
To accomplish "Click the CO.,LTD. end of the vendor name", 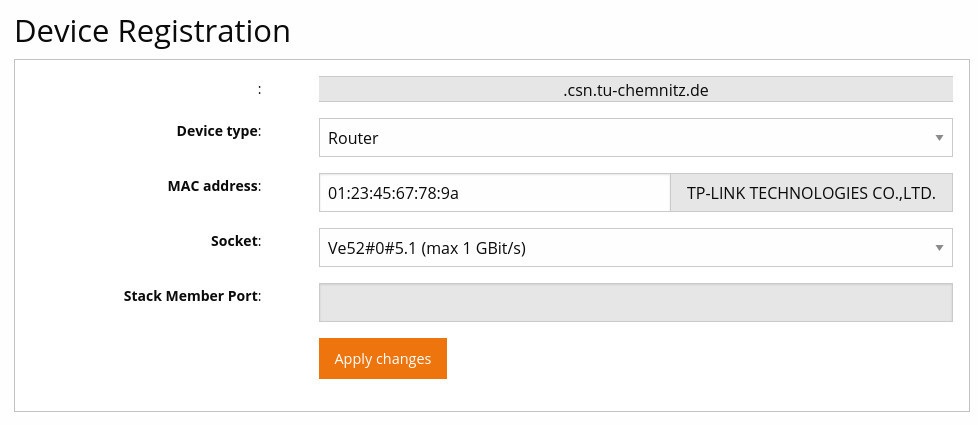I will coord(903,193).
